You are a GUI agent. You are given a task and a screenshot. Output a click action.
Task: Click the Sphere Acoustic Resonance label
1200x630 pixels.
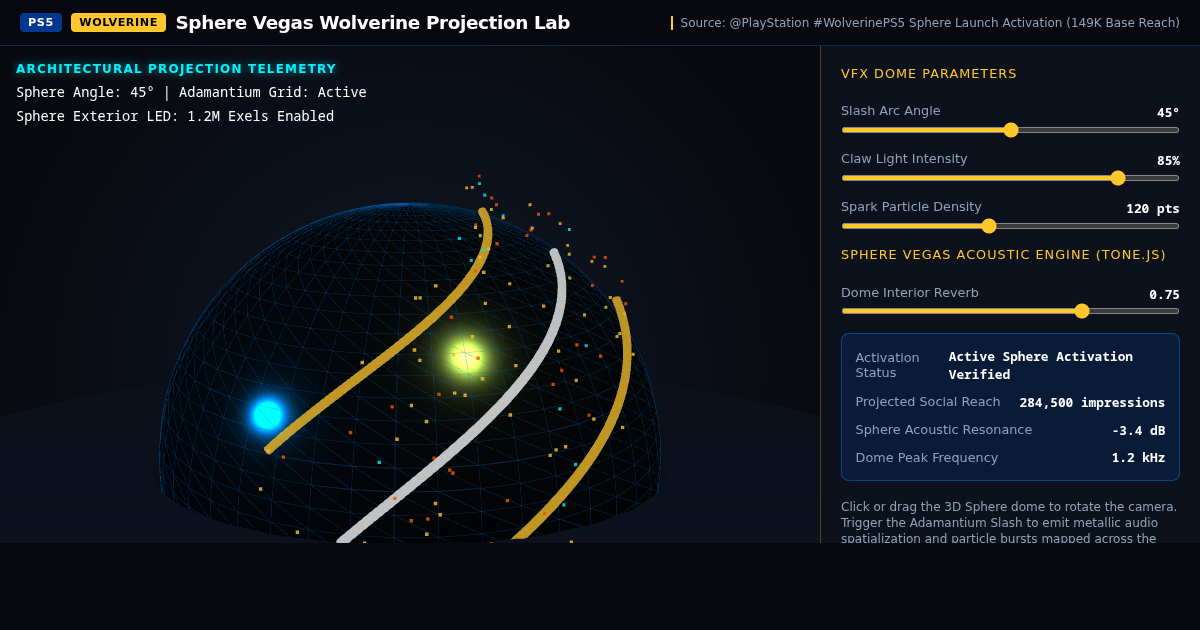pos(944,430)
